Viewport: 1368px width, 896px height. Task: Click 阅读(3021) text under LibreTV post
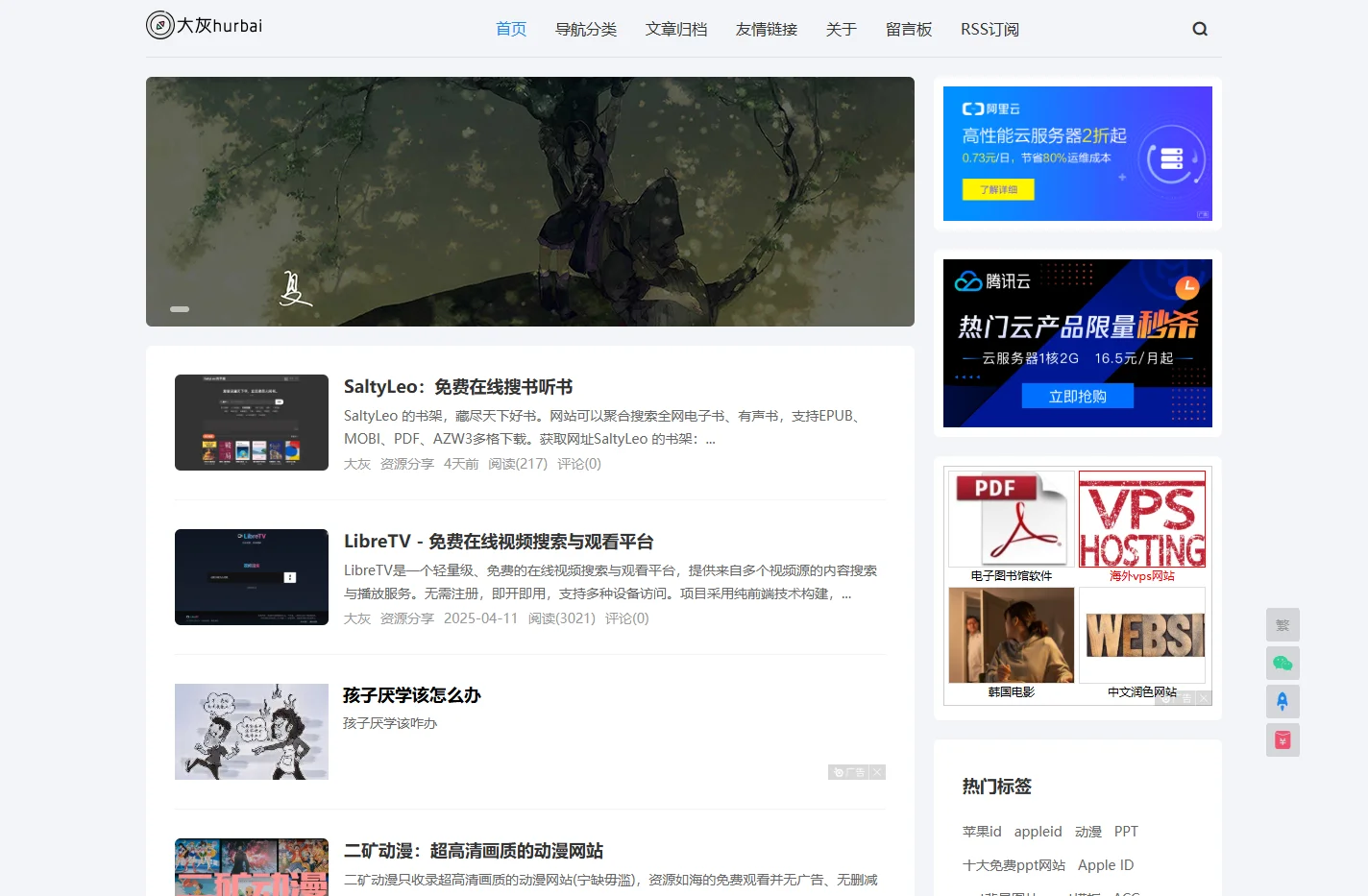tap(562, 618)
